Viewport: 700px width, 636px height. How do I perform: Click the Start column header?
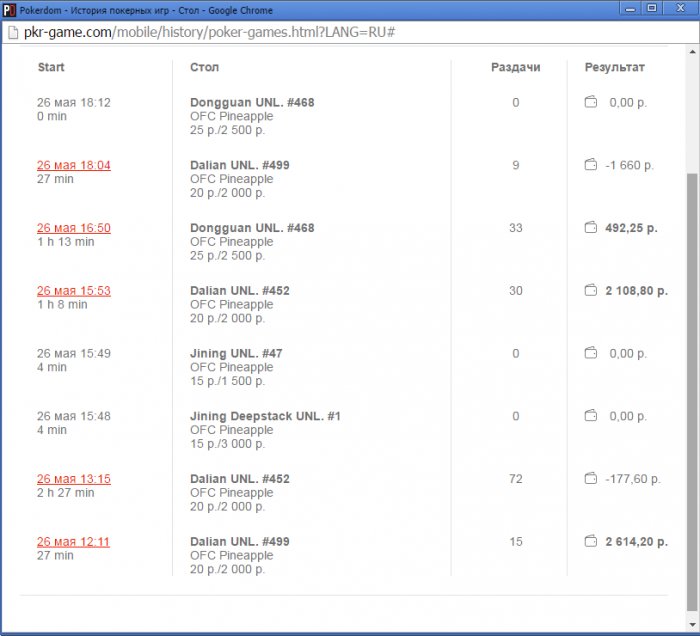coord(51,67)
